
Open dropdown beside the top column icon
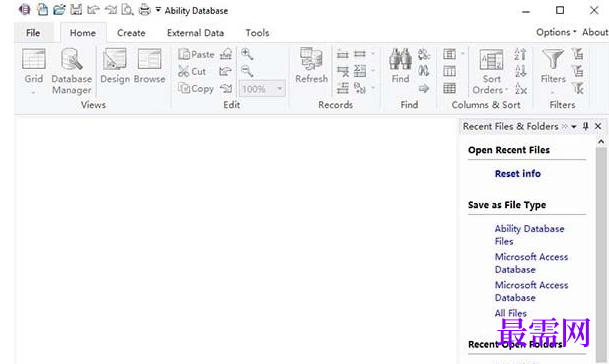[462, 54]
